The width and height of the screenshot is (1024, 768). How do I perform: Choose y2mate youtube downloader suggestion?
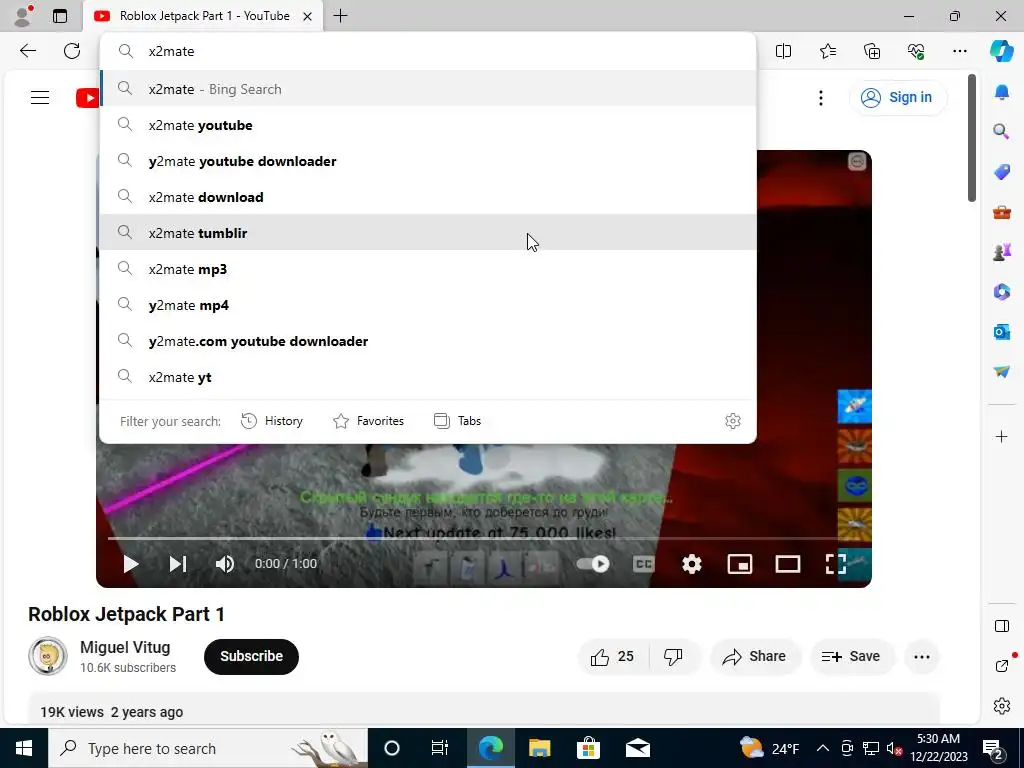coord(428,161)
